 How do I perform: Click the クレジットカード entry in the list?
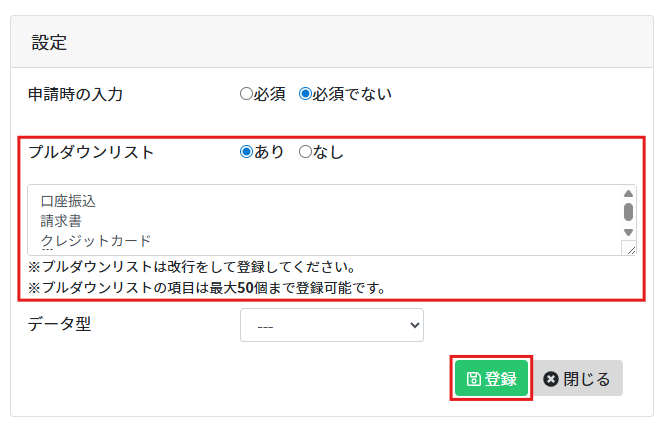tap(96, 241)
